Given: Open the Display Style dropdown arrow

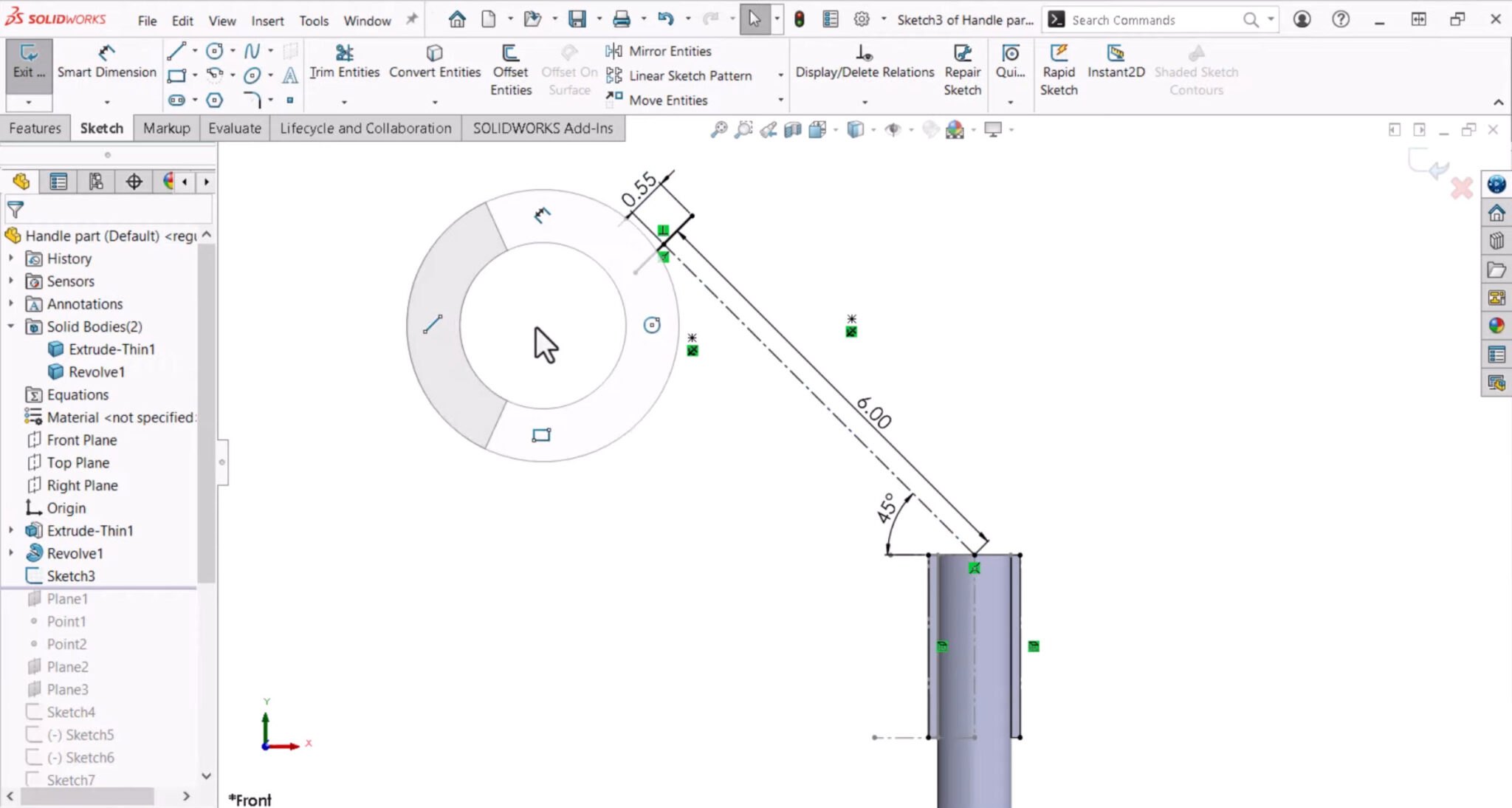Looking at the screenshot, I should (x=873, y=129).
